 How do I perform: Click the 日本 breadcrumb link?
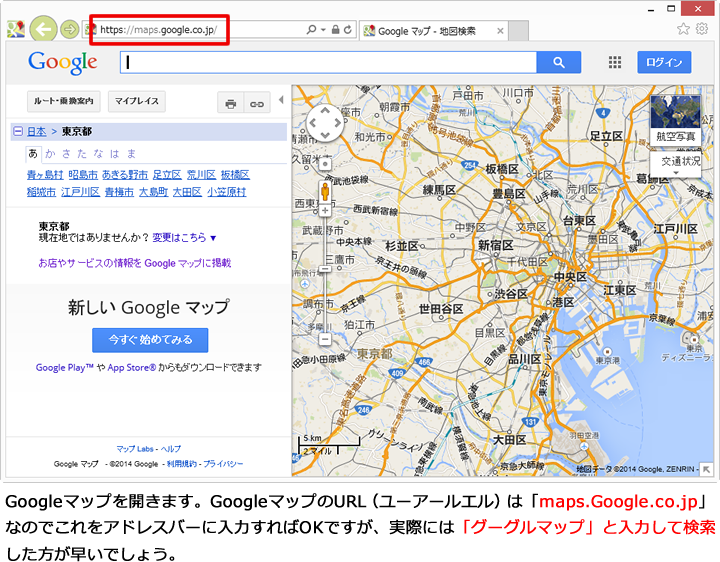36,132
